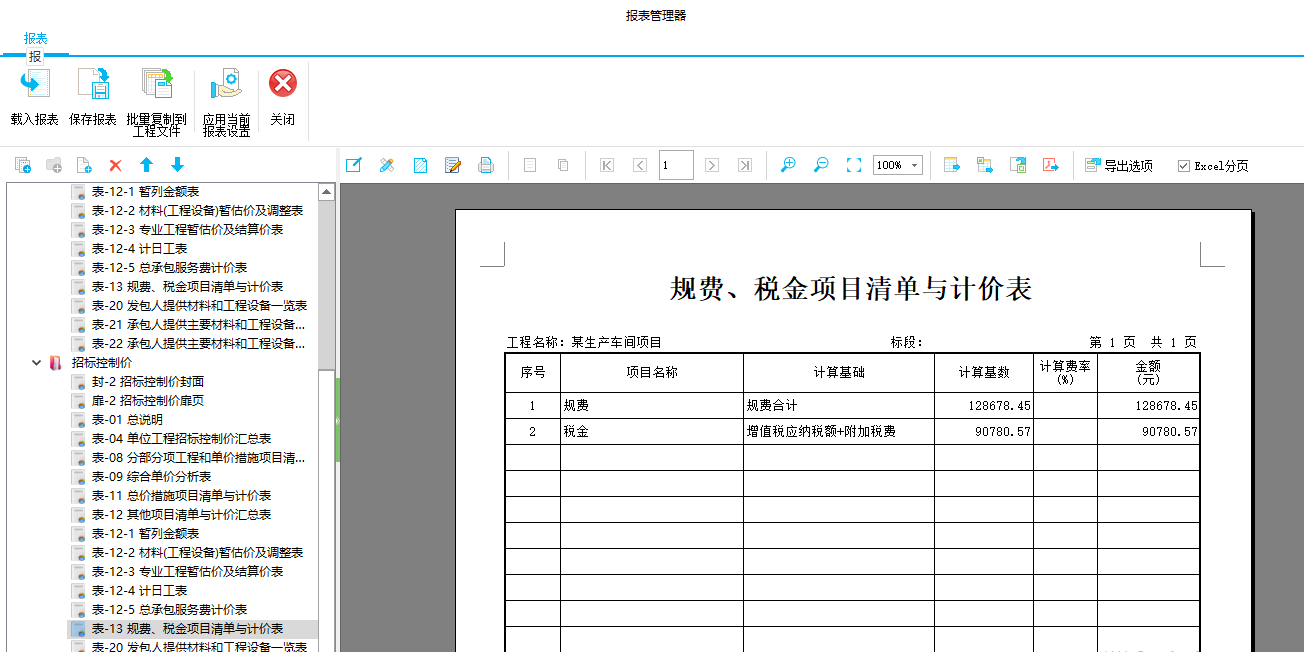Go to previous page button
This screenshot has width=1304, height=652.
coord(640,165)
